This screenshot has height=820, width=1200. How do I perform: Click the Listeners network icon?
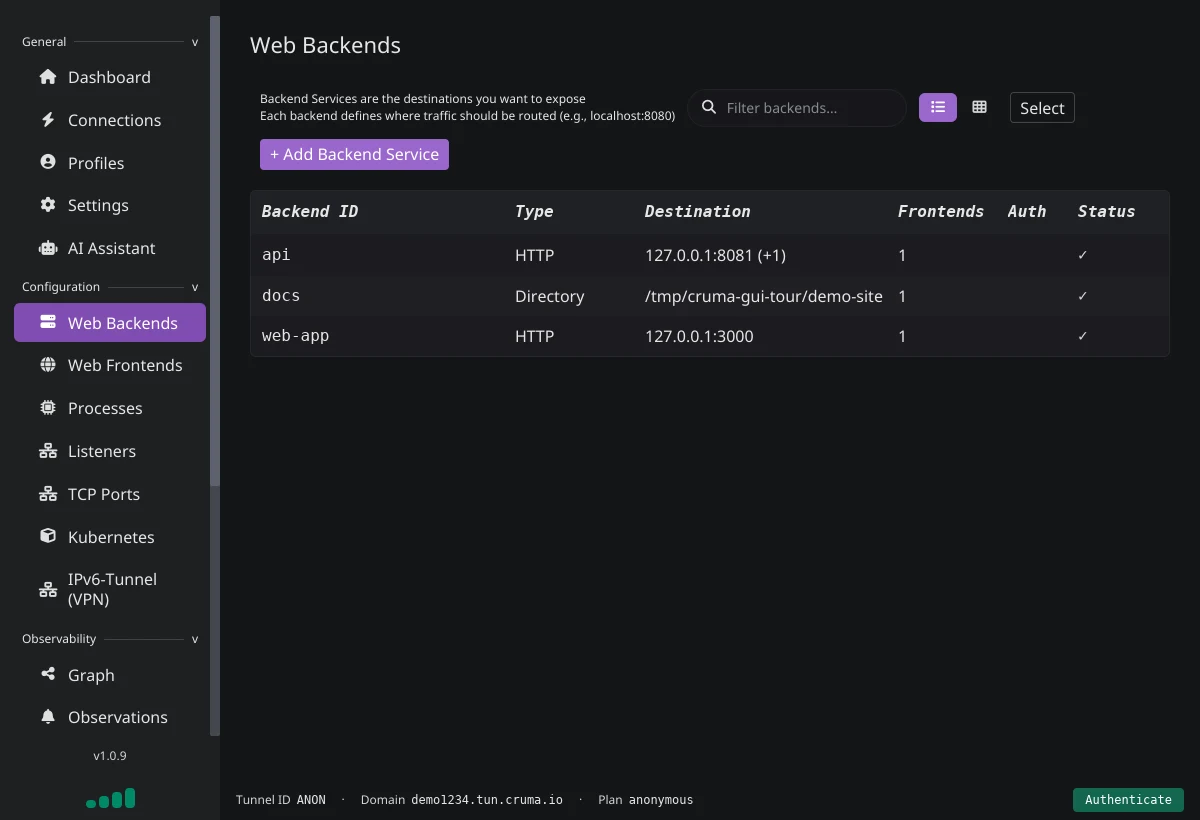[x=47, y=451]
